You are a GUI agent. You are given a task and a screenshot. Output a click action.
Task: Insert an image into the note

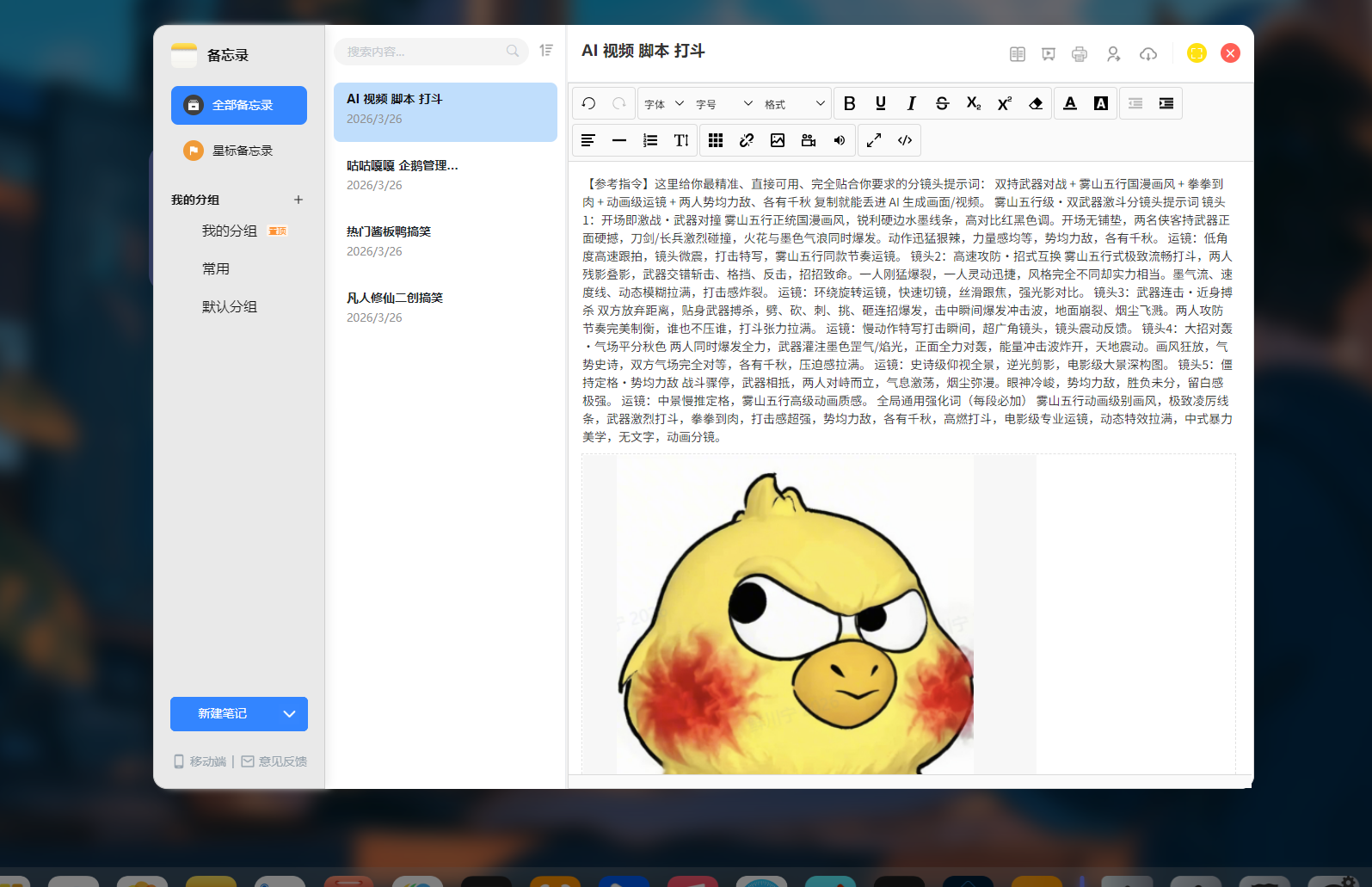[778, 140]
